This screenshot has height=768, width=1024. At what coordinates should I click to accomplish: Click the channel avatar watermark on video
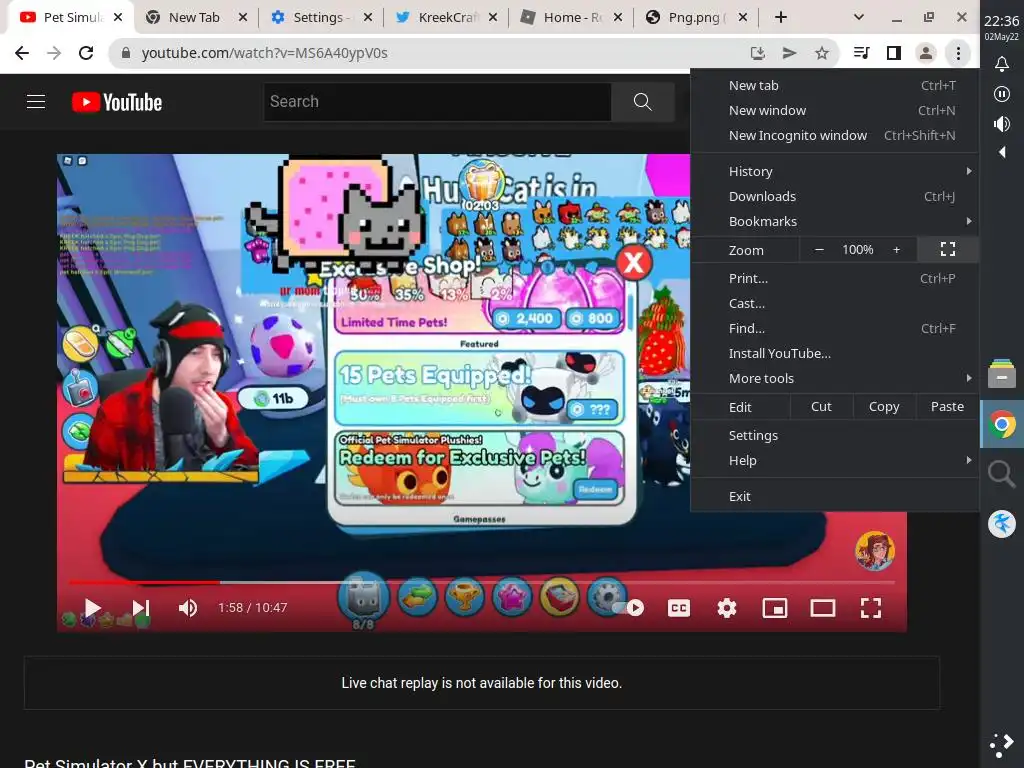(875, 551)
